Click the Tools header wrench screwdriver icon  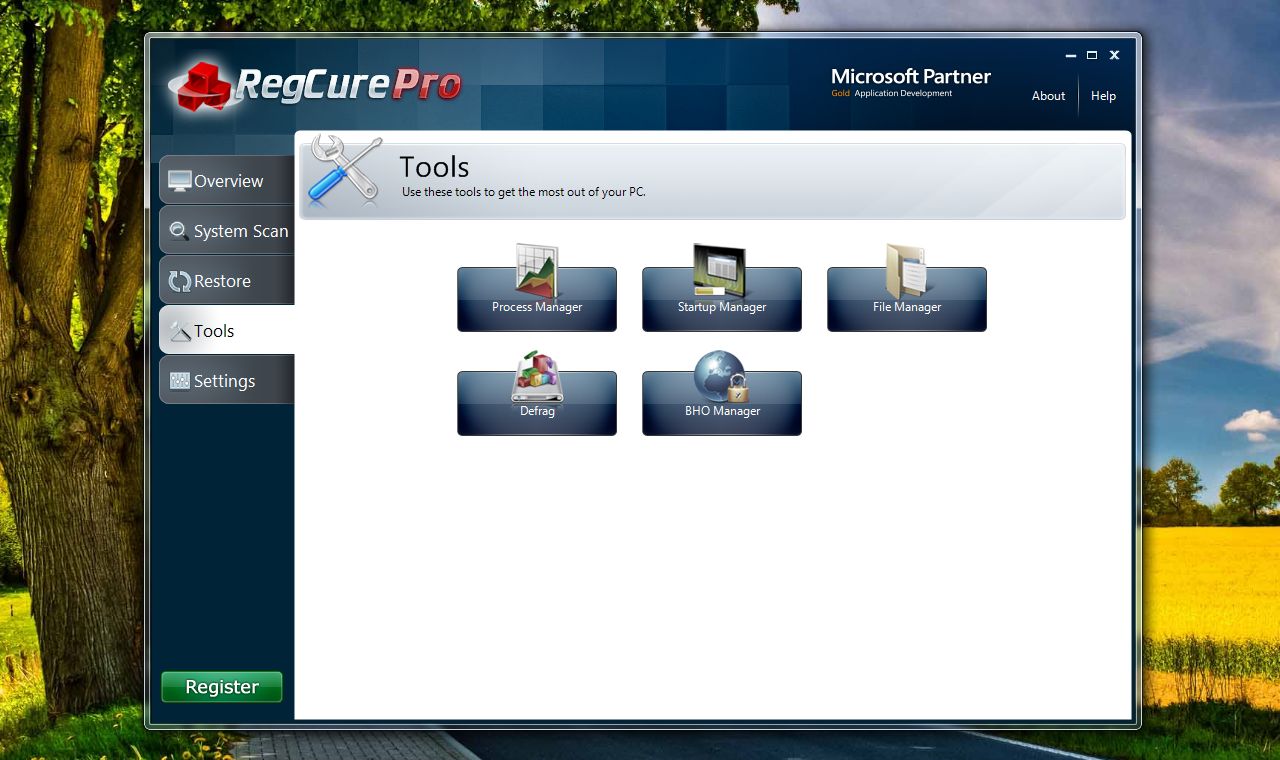coord(345,171)
